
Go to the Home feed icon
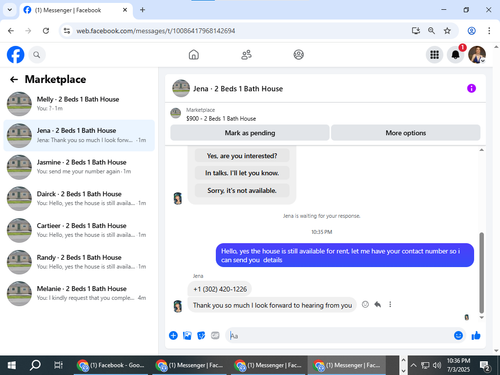tap(194, 55)
